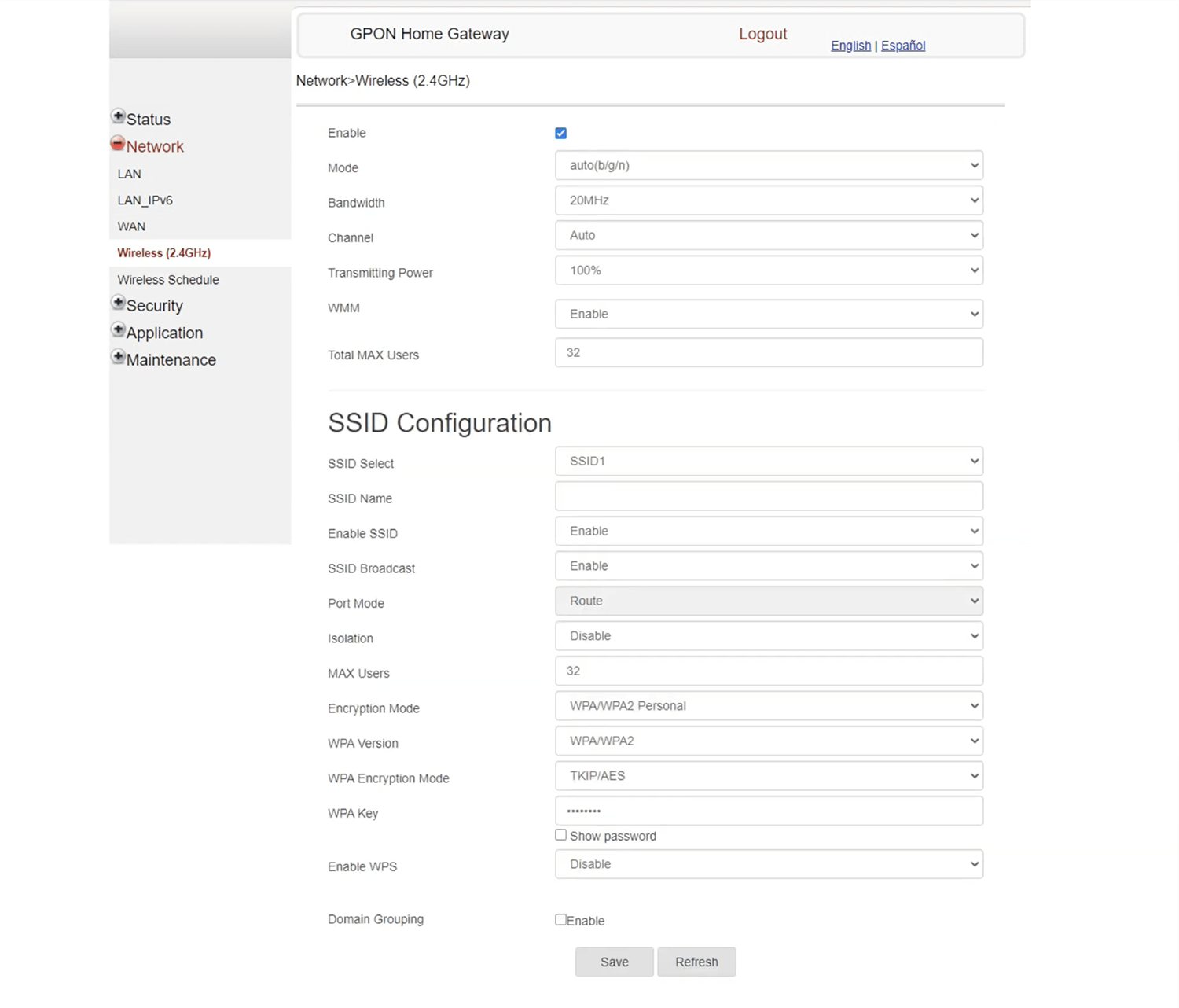Collapse the Network section minus icon

point(118,144)
